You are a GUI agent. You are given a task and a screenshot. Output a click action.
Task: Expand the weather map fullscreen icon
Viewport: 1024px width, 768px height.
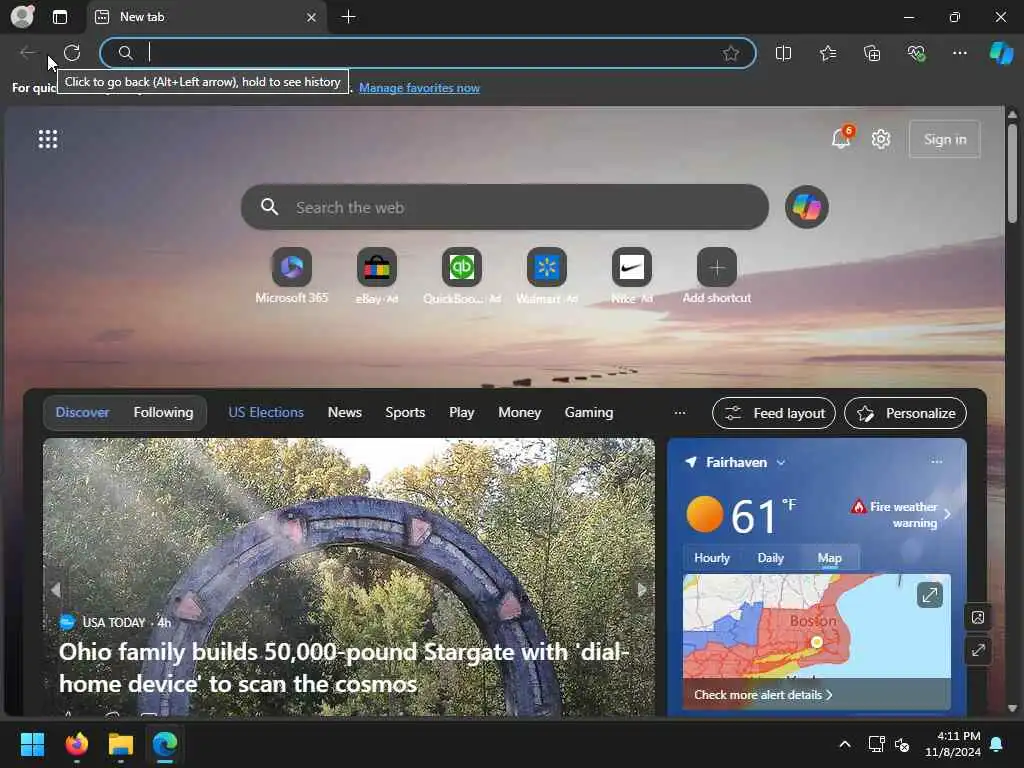point(929,595)
